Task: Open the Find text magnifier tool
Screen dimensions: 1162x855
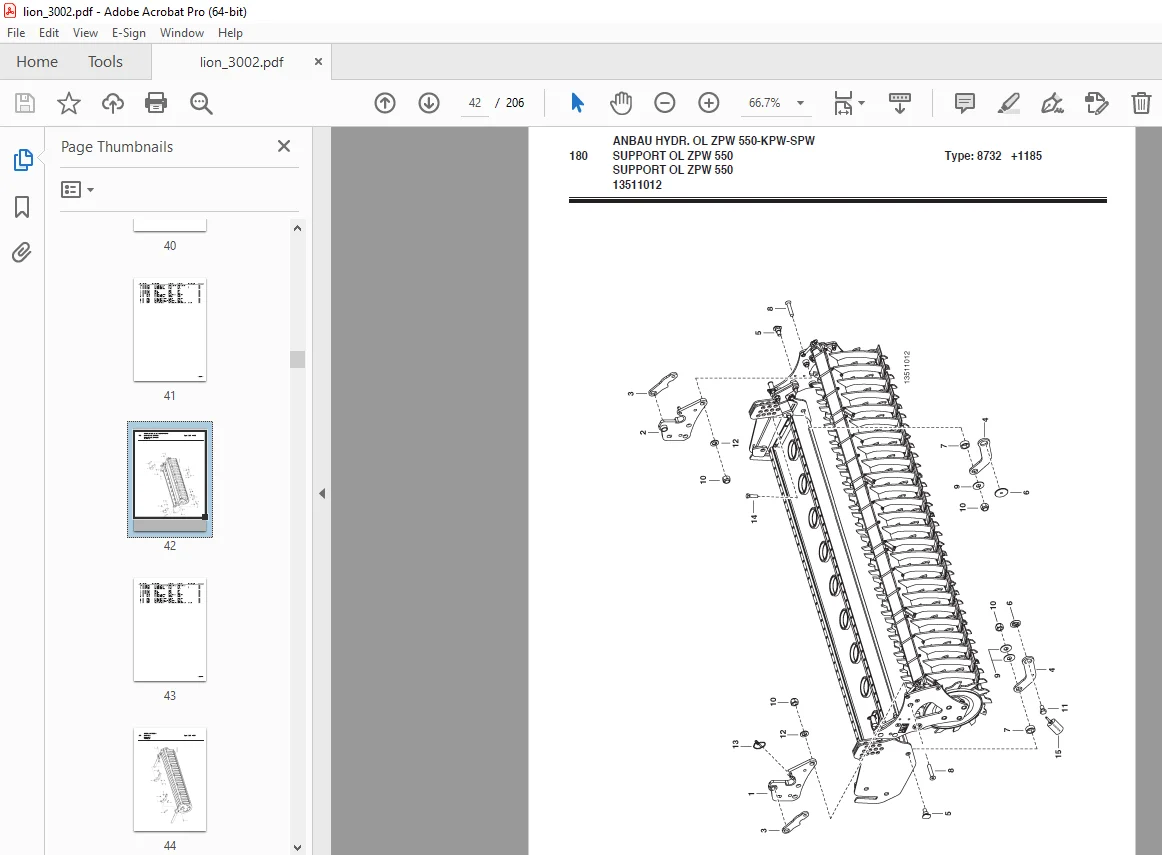Action: pyautogui.click(x=201, y=103)
